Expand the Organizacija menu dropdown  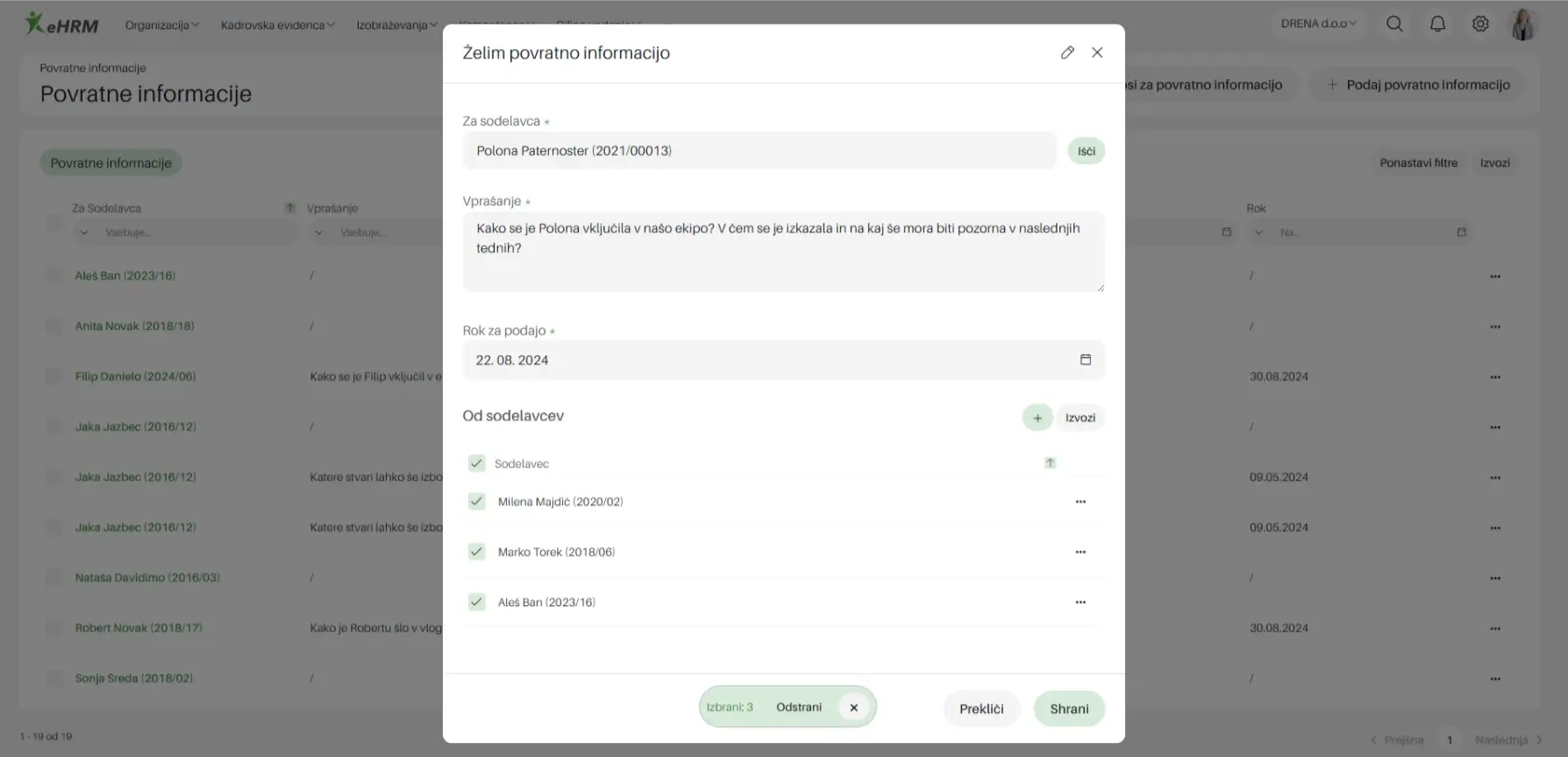161,25
